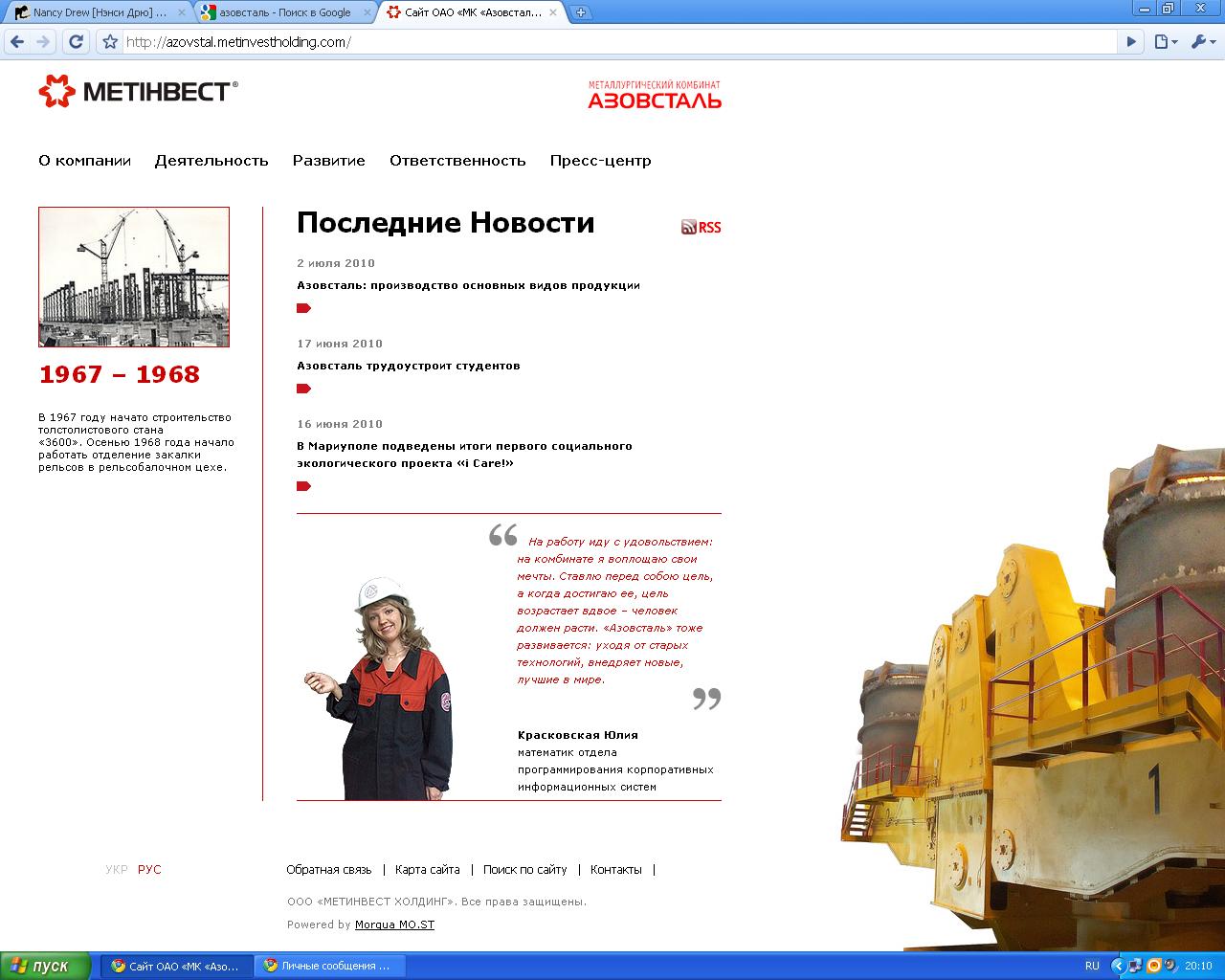The image size is (1225, 980).
Task: Open the Chrome page menu
Action: 1165,42
